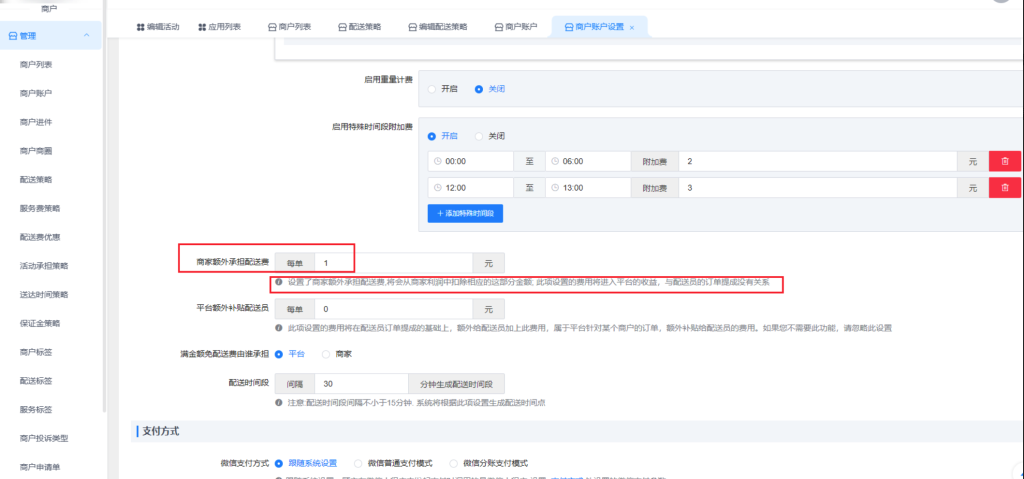
Task: Click the 添加特殊时间段 button
Action: click(x=465, y=213)
